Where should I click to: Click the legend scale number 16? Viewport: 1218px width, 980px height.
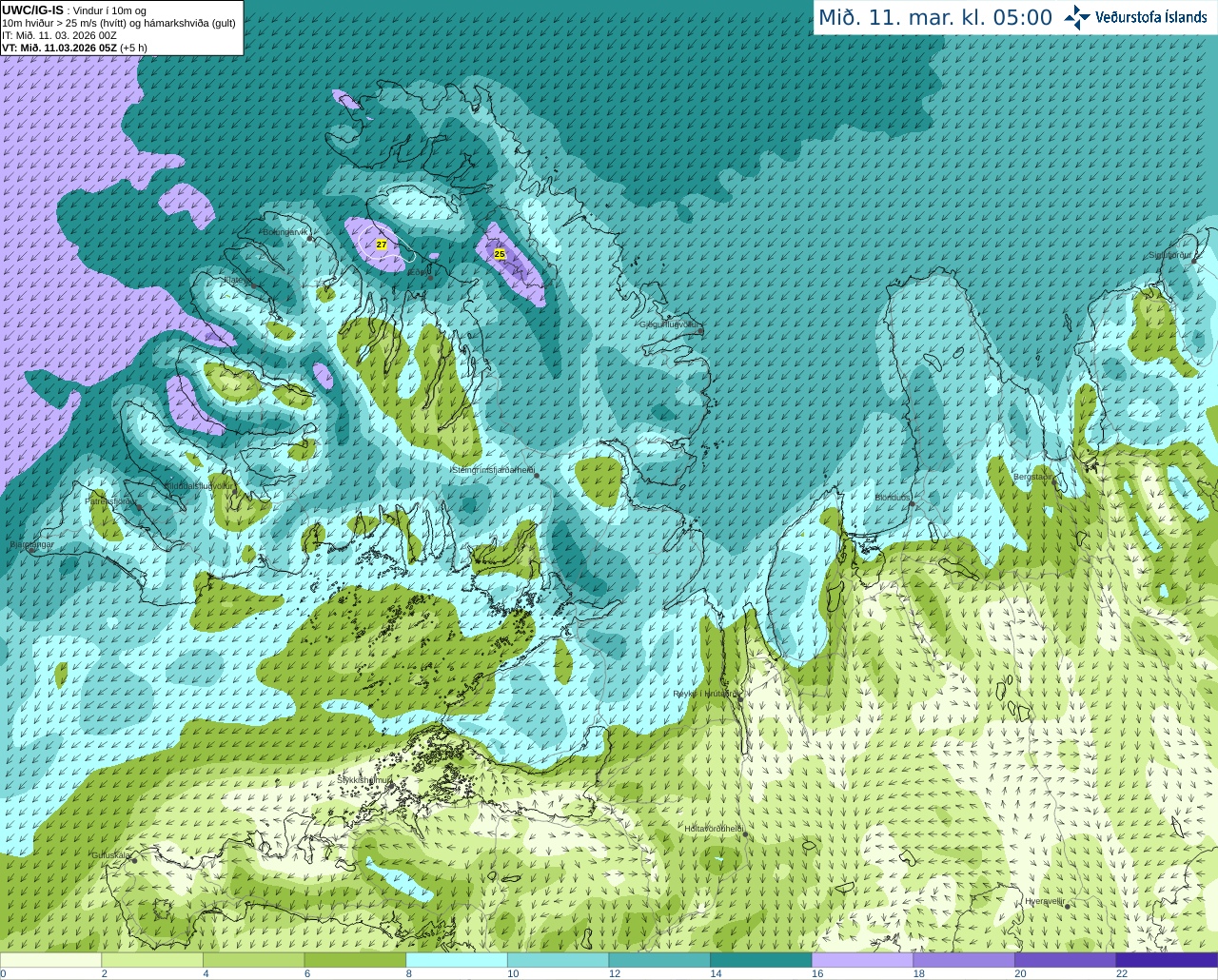[x=817, y=973]
